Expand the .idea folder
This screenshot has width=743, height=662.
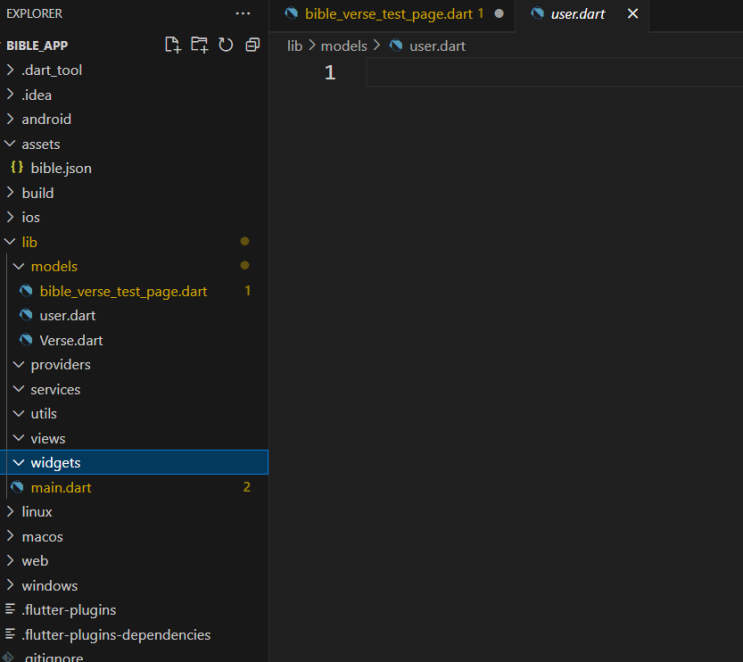[135, 95]
